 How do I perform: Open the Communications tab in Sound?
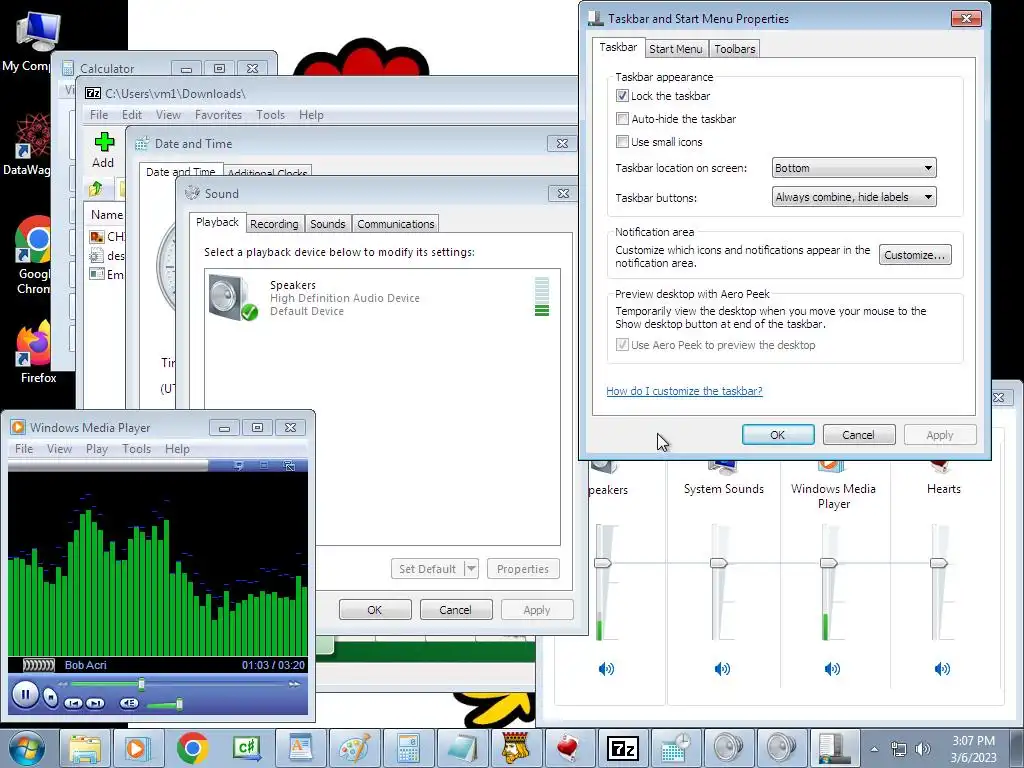396,224
